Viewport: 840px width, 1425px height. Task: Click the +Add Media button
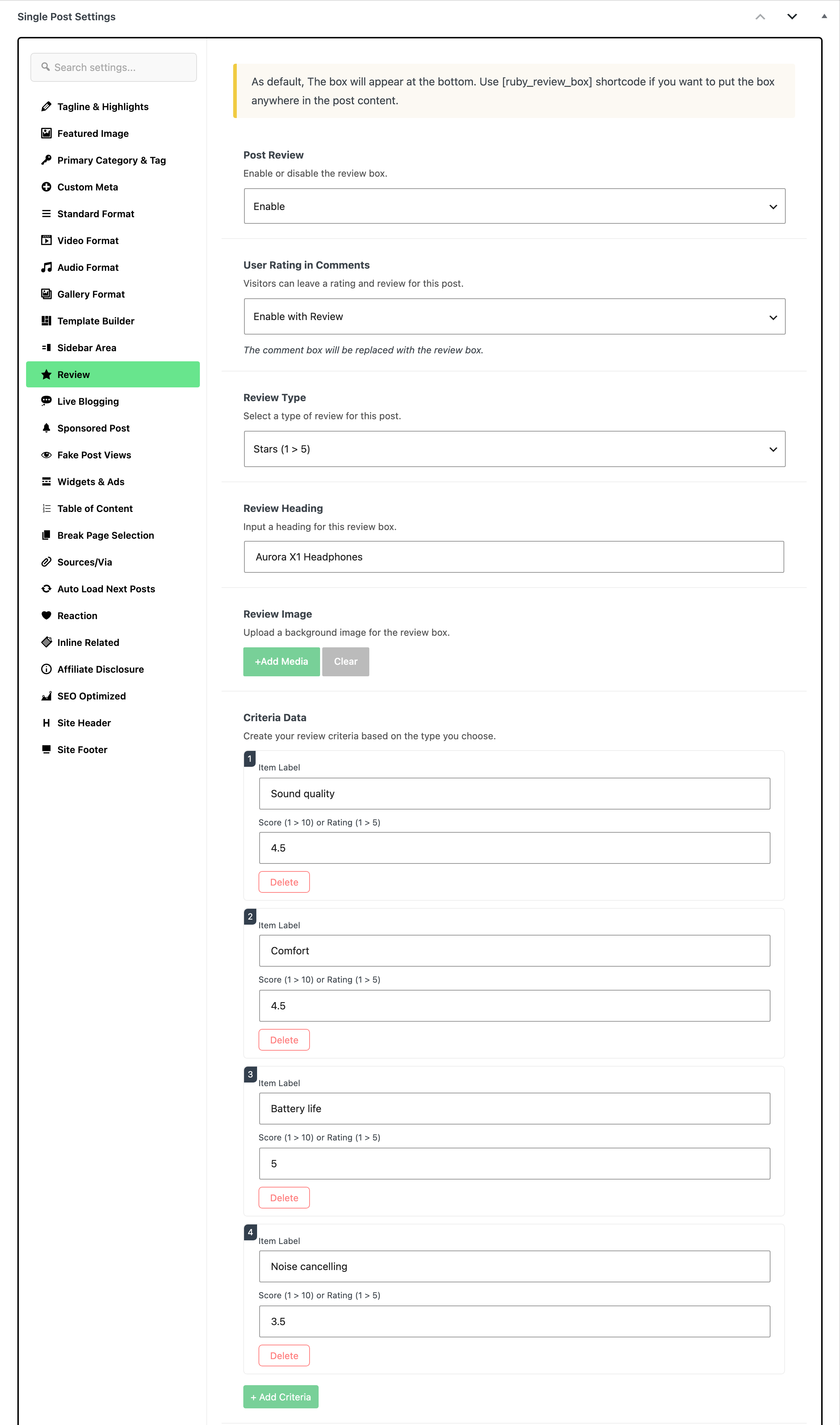281,661
